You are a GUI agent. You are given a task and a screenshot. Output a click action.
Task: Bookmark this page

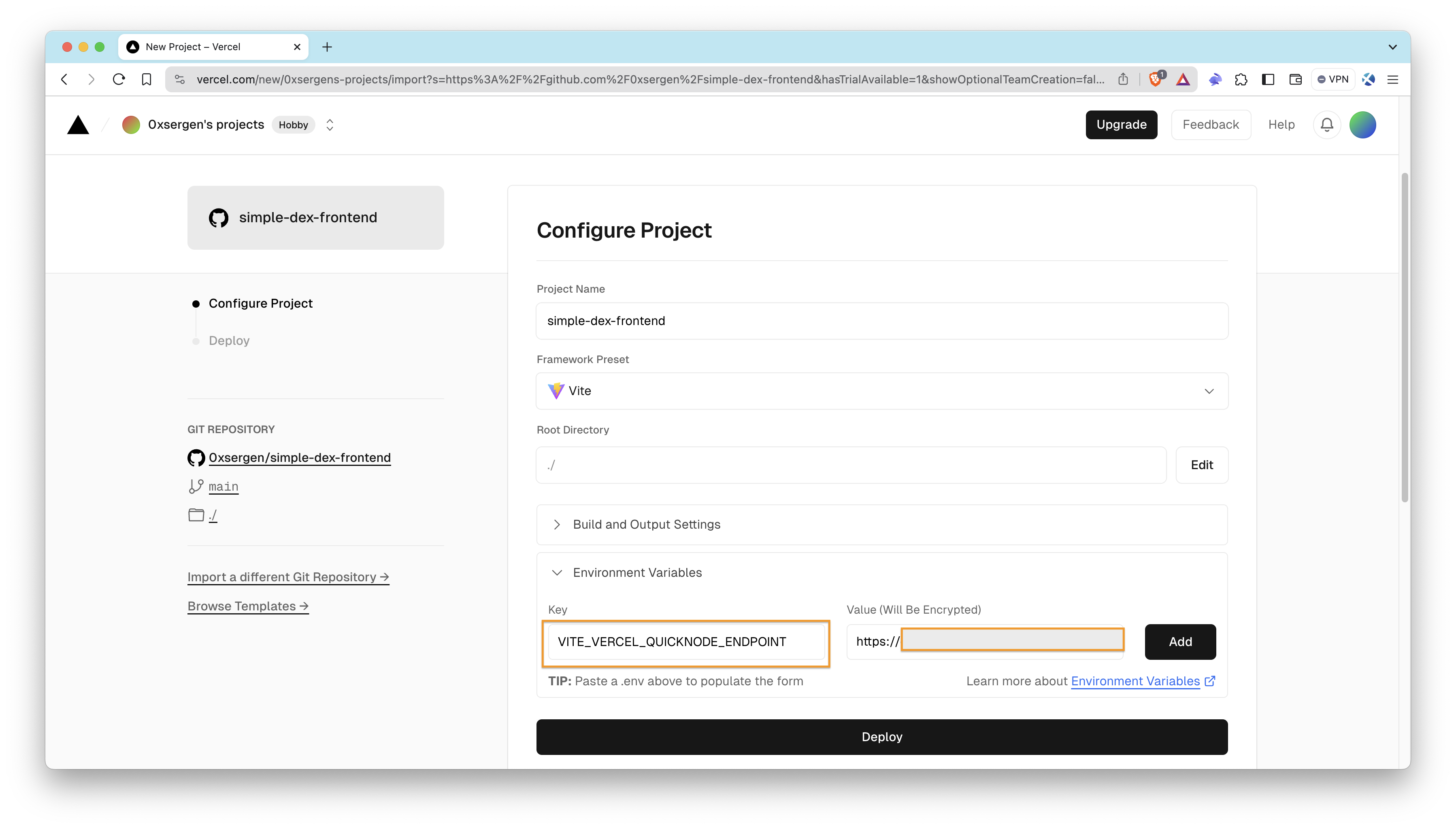point(146,79)
